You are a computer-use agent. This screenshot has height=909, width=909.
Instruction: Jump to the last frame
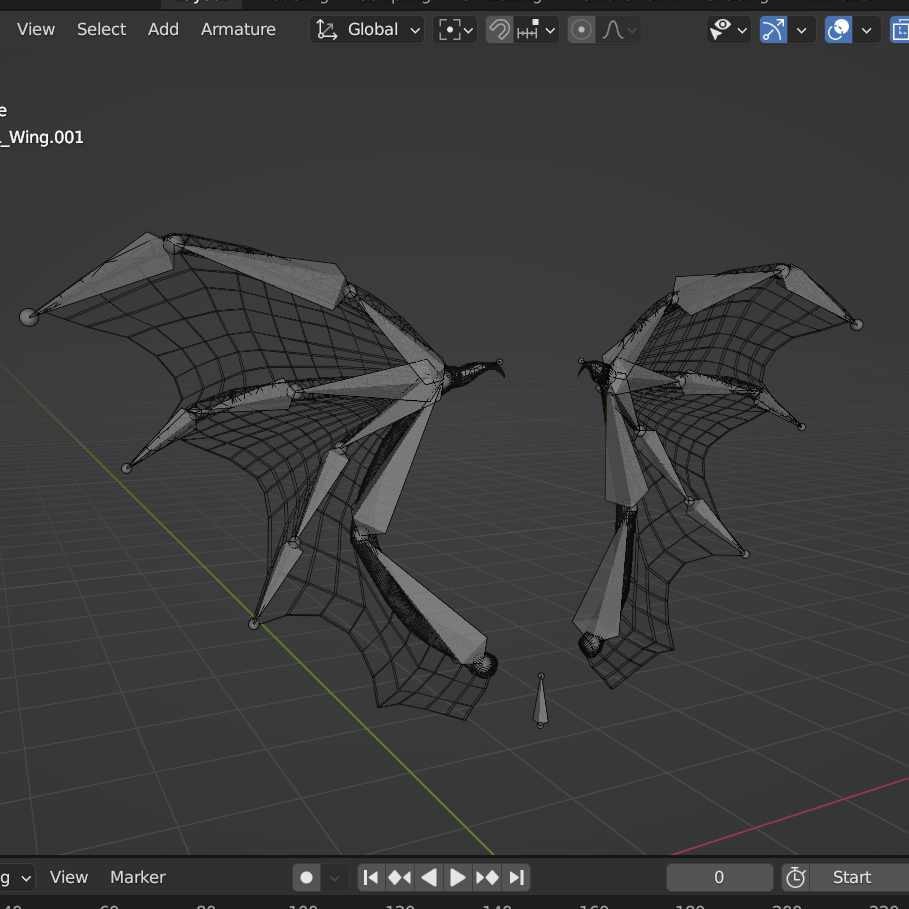(x=516, y=878)
